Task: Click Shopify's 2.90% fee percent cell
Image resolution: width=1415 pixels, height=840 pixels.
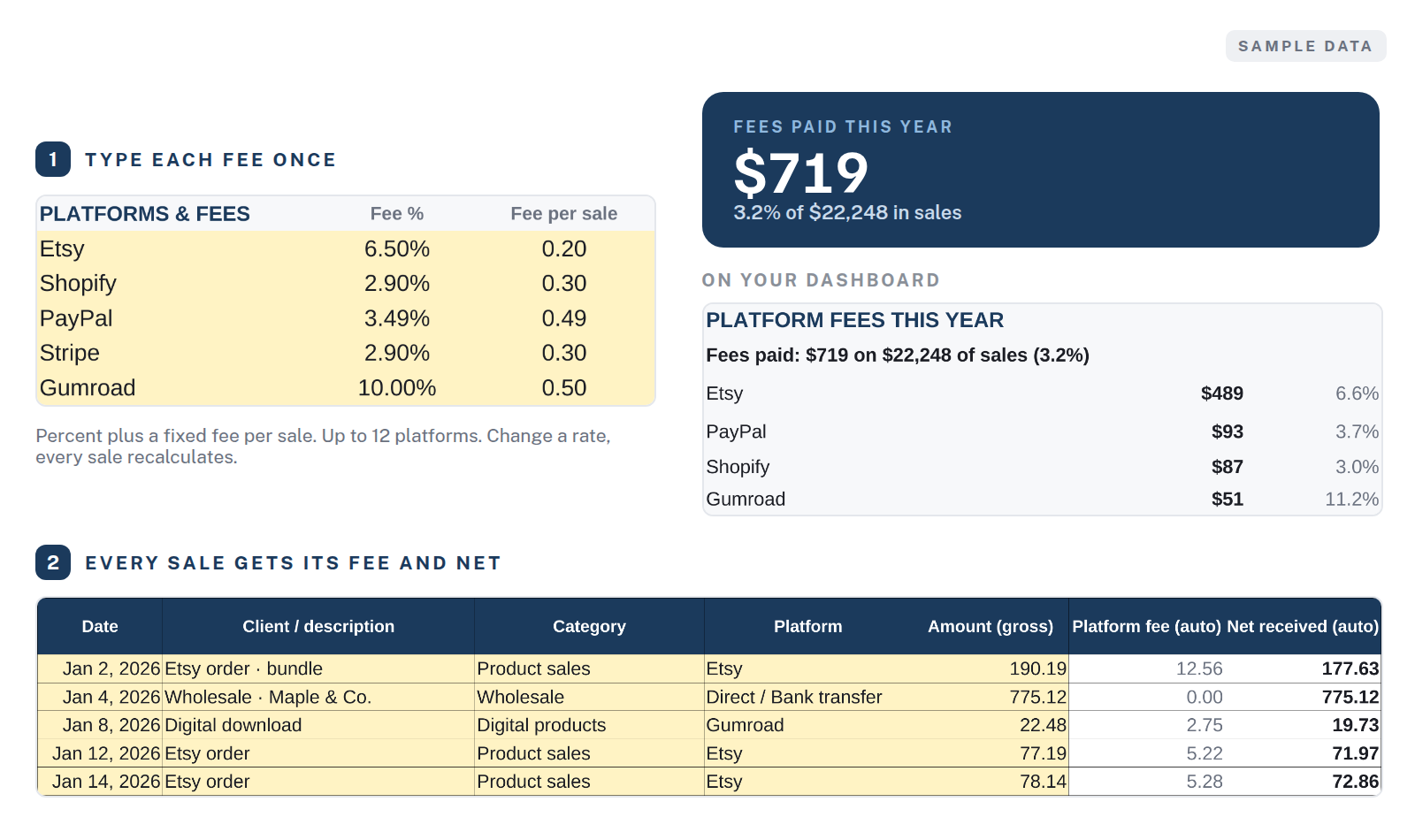Action: [397, 284]
